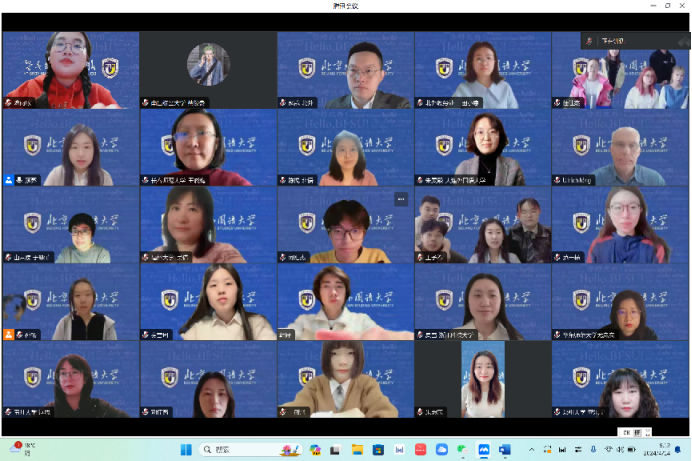Viewport: 692px width, 461px height.
Task: Open the three-dot menu on center video tile
Action: (x=401, y=199)
